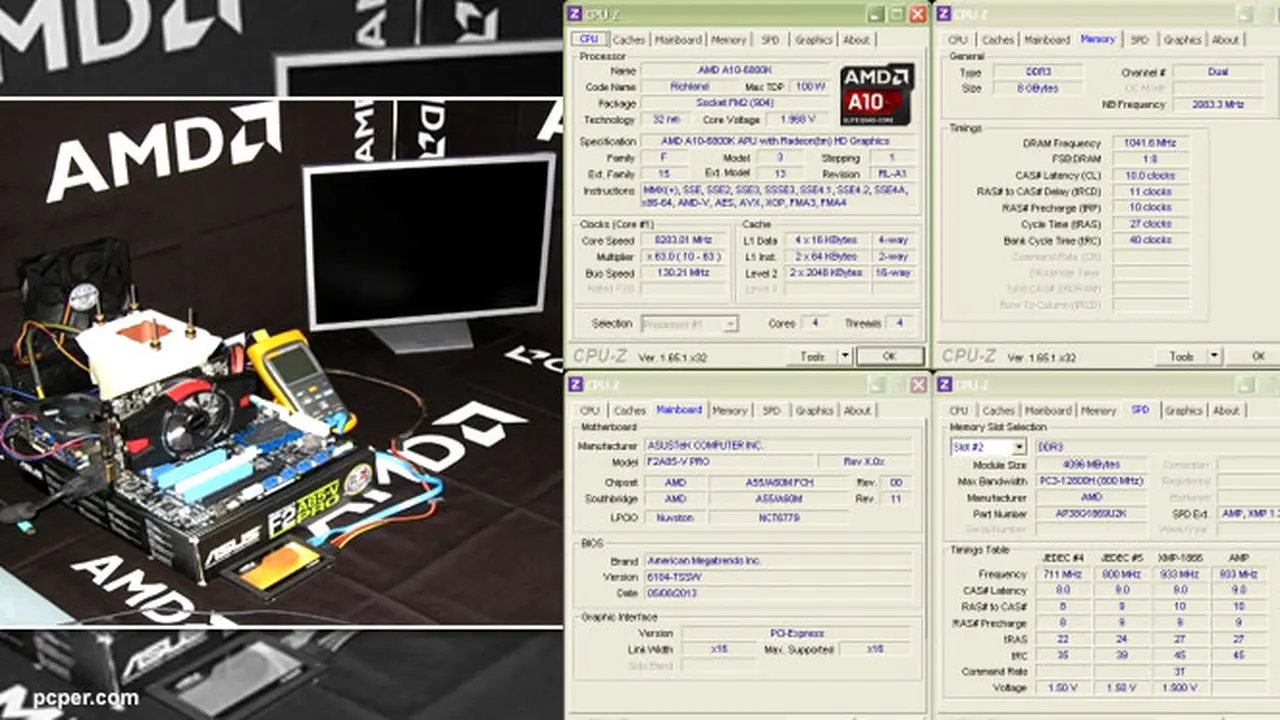Screen dimensions: 1280x720
Task: Click the CAS# Latency 10.0 clocks value
Action: click(1150, 175)
